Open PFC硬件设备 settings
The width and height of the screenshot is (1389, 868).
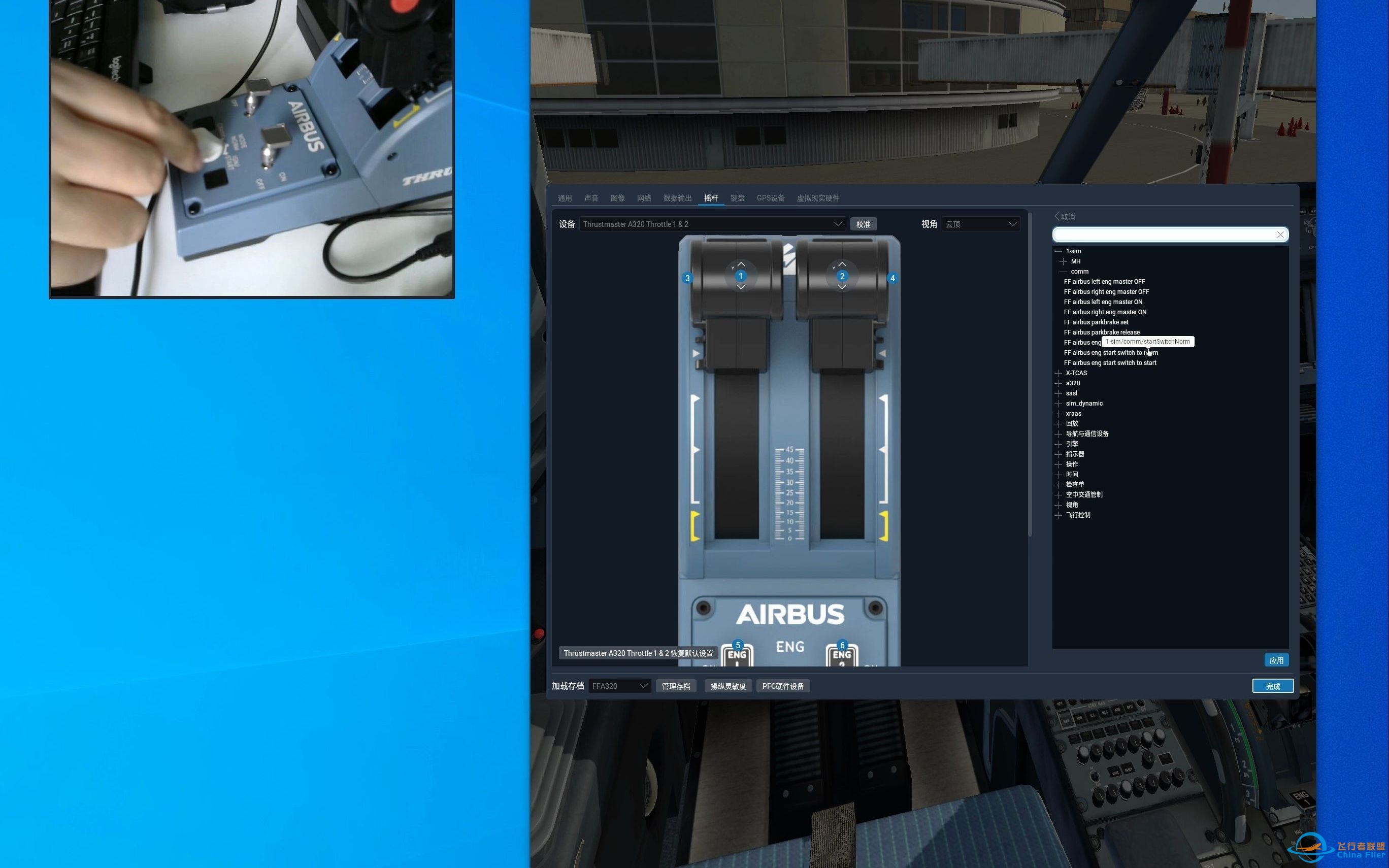(x=783, y=687)
